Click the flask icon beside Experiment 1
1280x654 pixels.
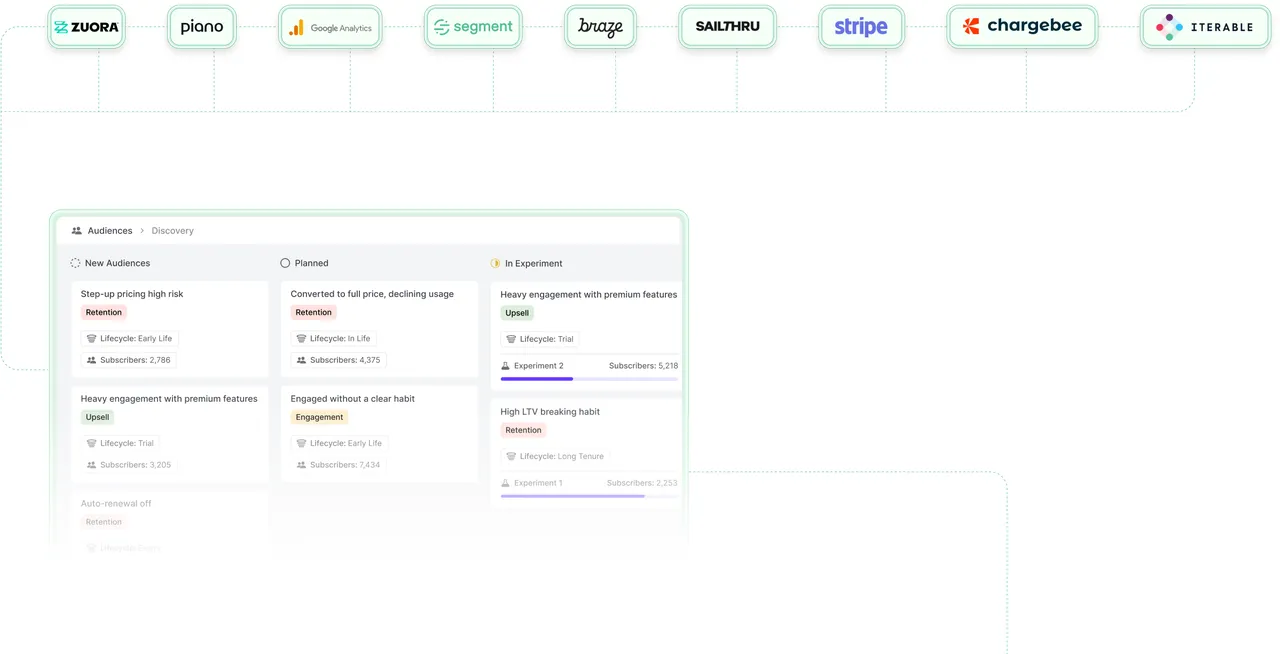click(506, 483)
